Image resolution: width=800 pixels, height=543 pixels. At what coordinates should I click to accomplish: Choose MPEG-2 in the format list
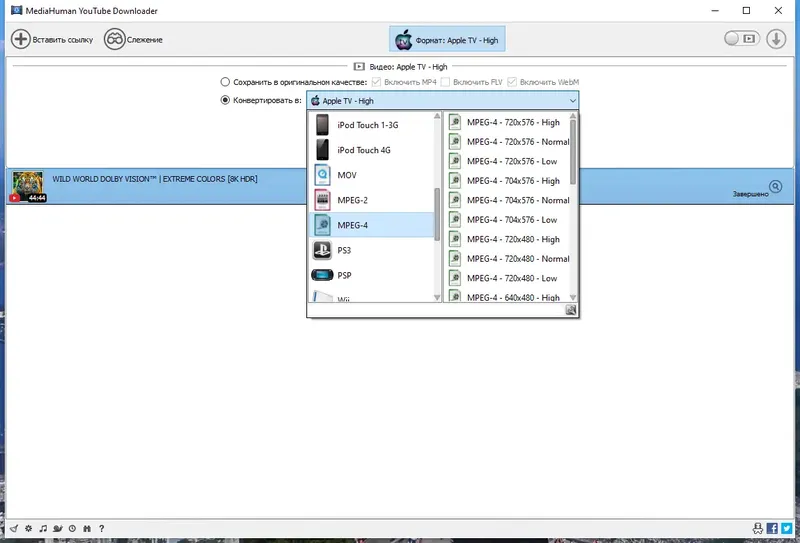click(x=371, y=200)
